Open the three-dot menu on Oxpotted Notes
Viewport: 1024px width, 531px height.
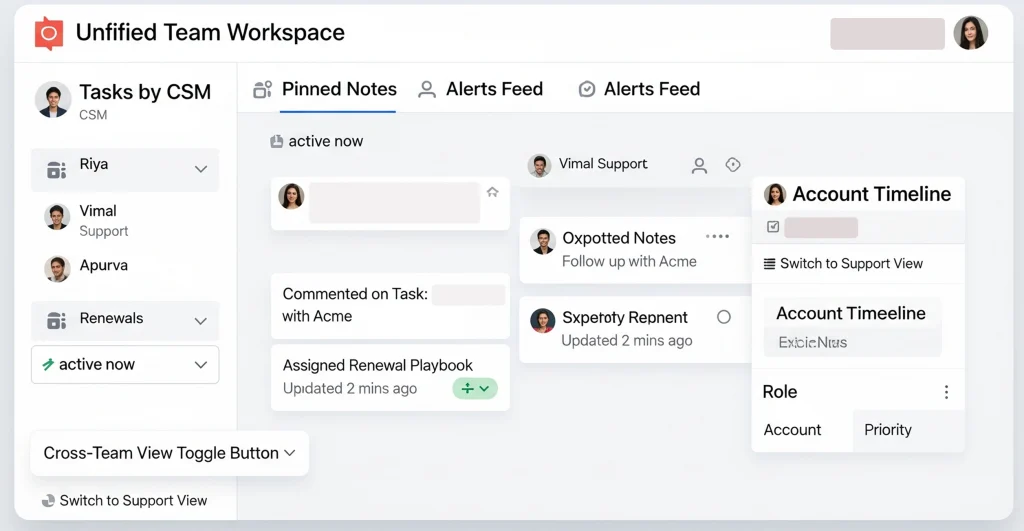(717, 237)
